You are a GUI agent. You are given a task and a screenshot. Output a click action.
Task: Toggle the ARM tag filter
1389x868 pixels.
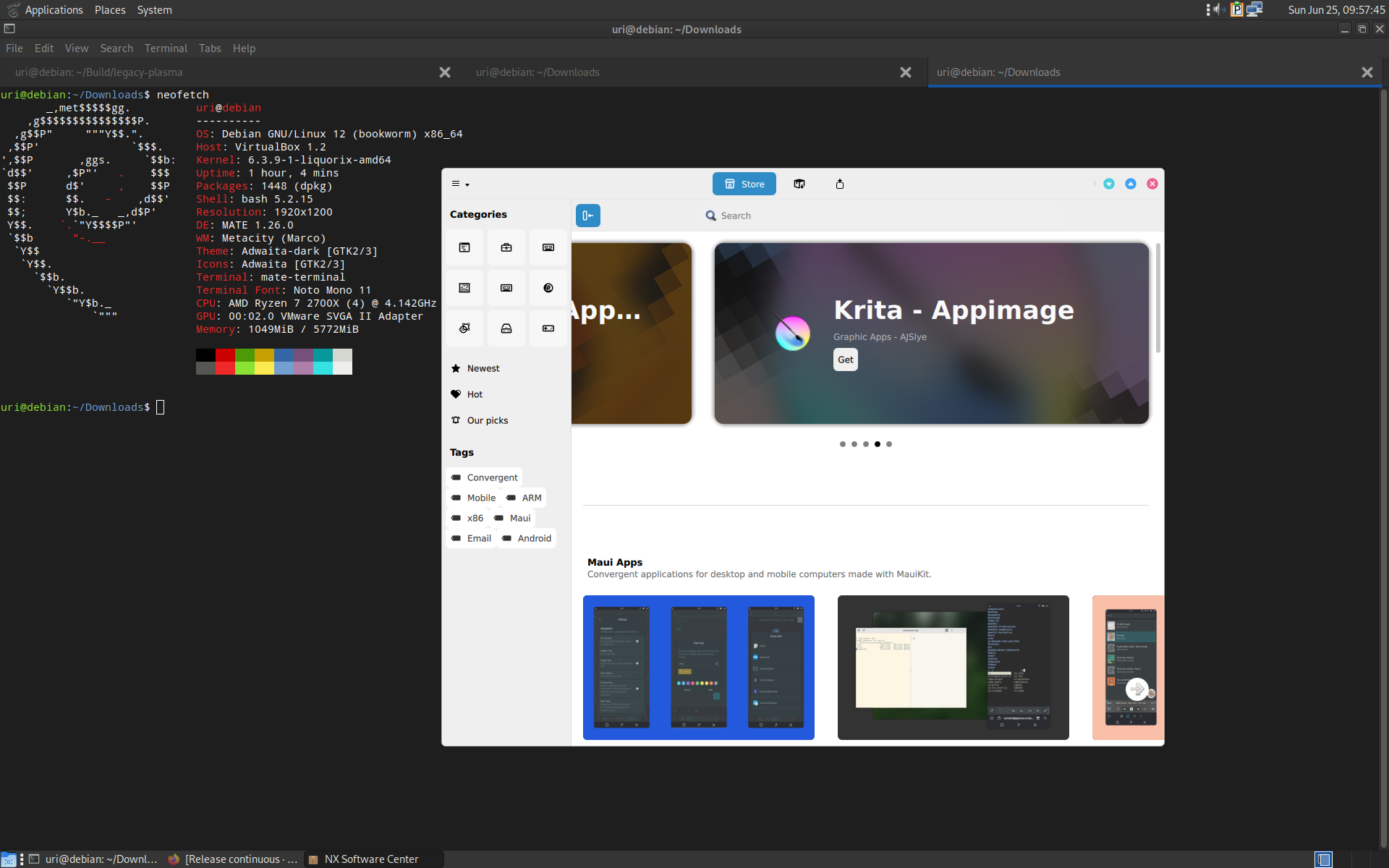[523, 498]
